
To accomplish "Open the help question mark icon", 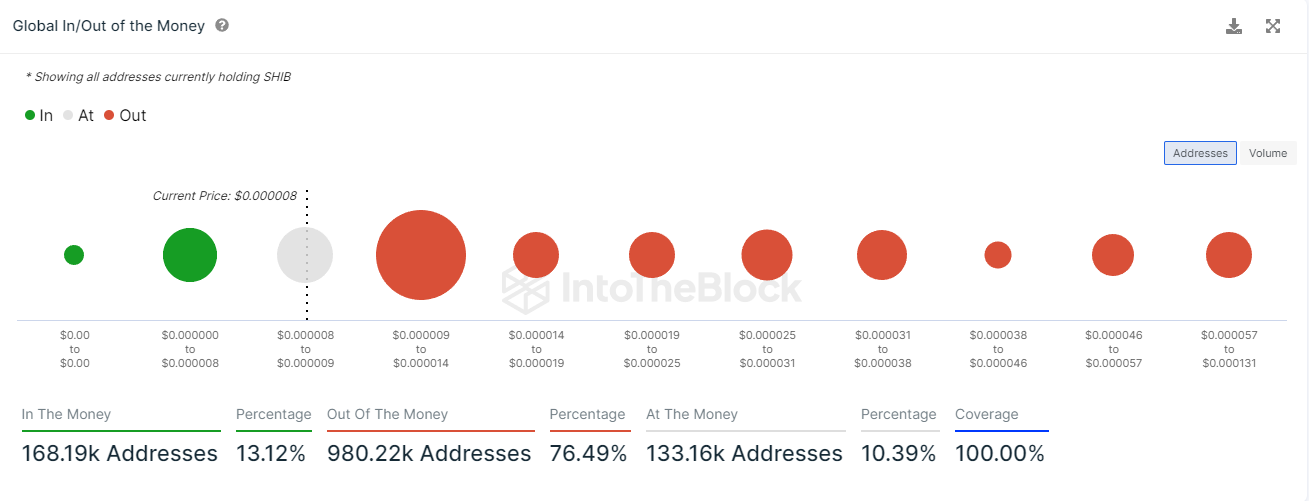I will (222, 25).
